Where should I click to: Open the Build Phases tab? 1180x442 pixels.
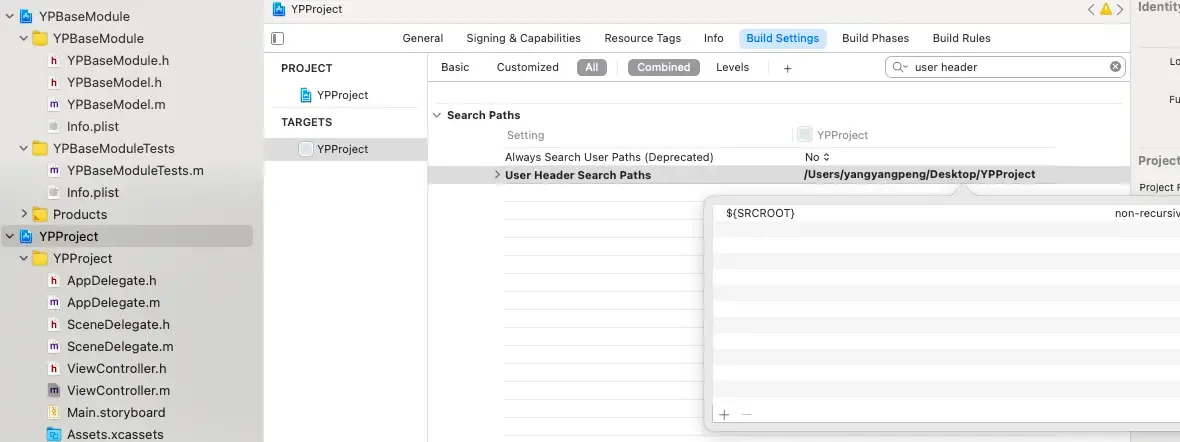click(875, 38)
